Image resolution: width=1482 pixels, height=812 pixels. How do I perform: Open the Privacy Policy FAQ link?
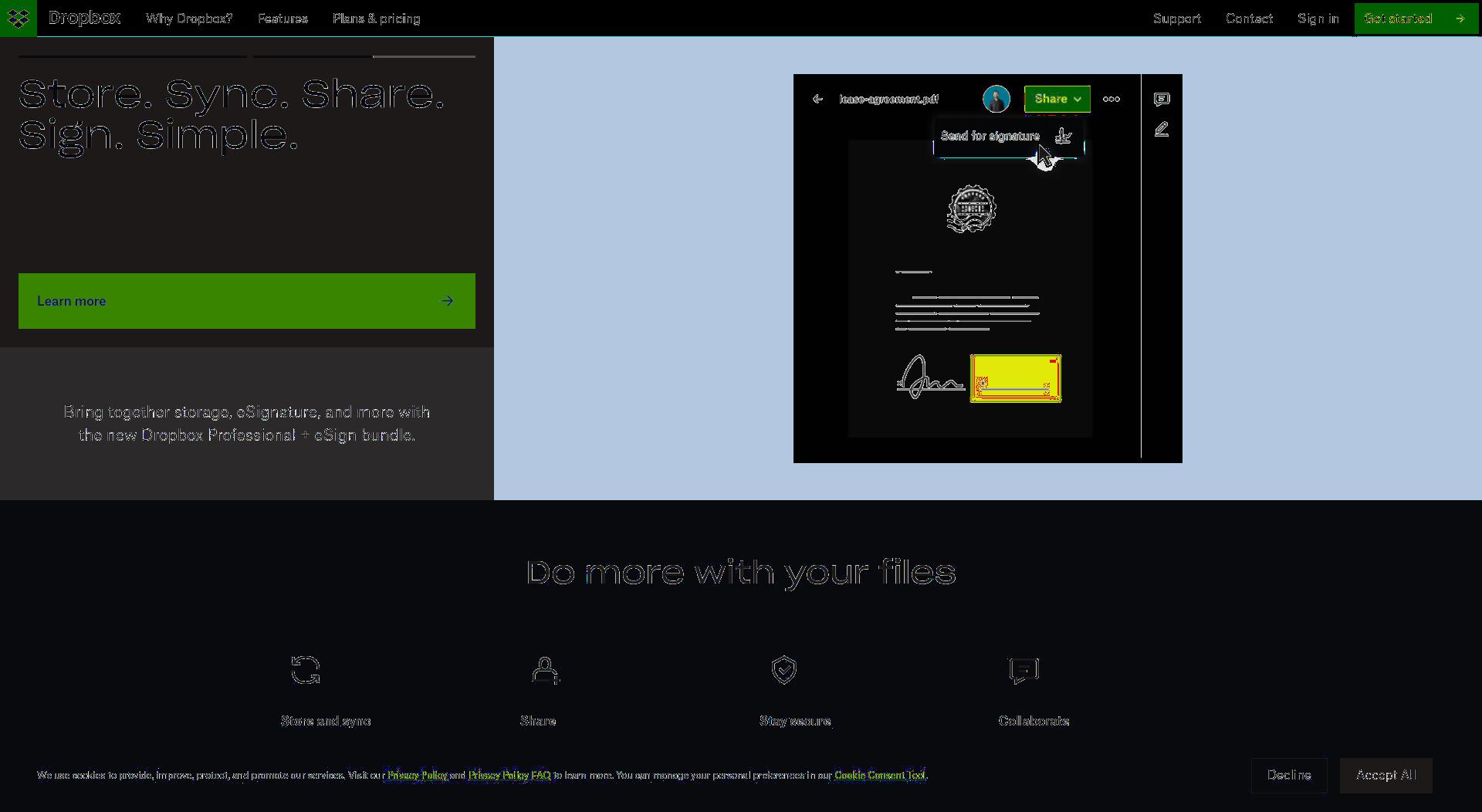pos(509,775)
